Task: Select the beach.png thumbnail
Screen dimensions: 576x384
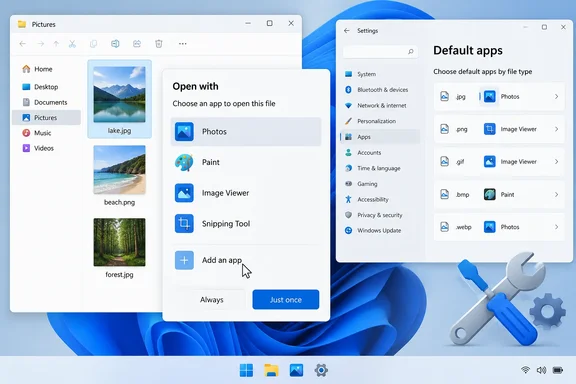Action: tap(119, 170)
